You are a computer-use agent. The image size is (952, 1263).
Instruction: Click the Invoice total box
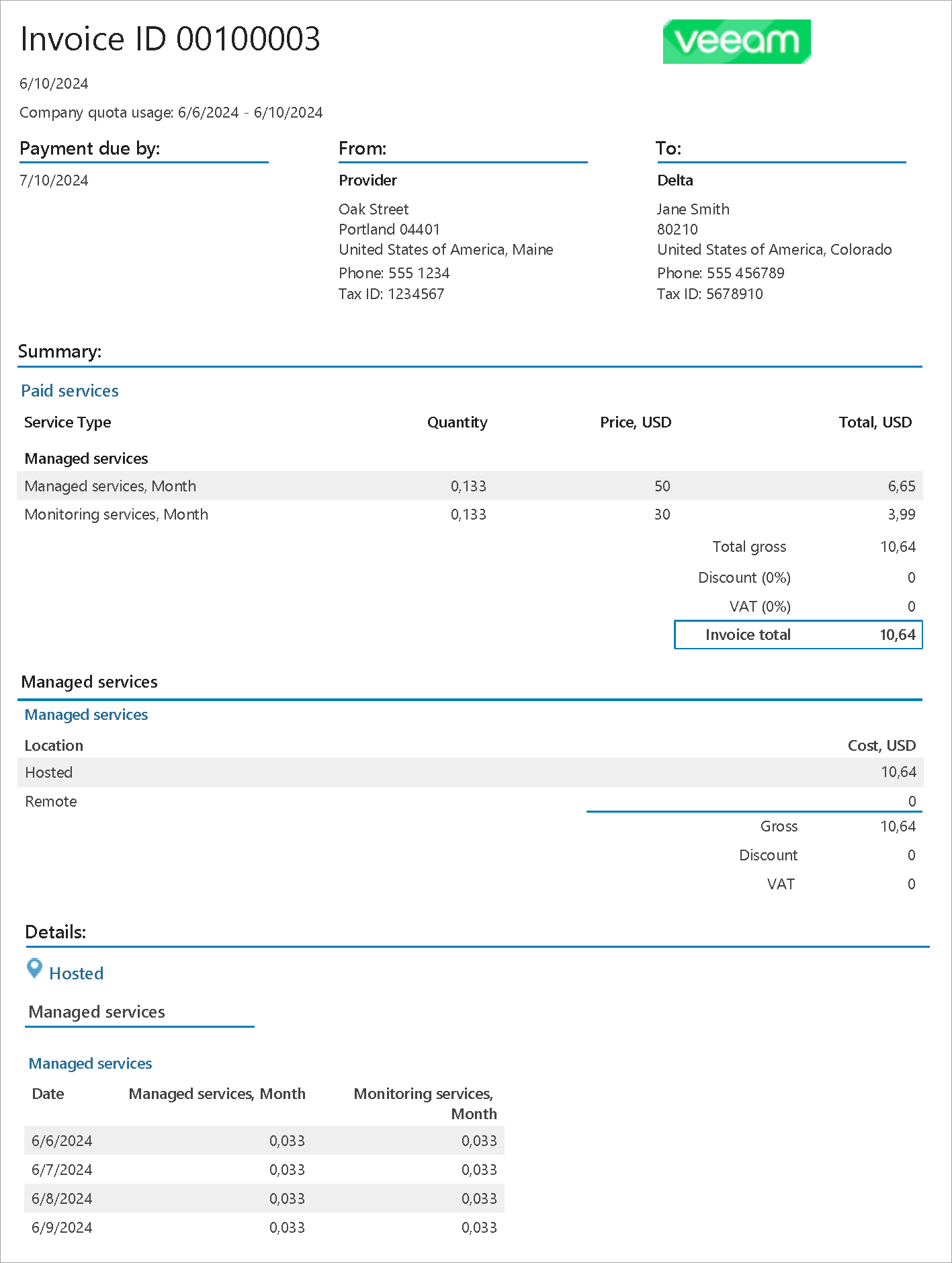click(x=797, y=635)
